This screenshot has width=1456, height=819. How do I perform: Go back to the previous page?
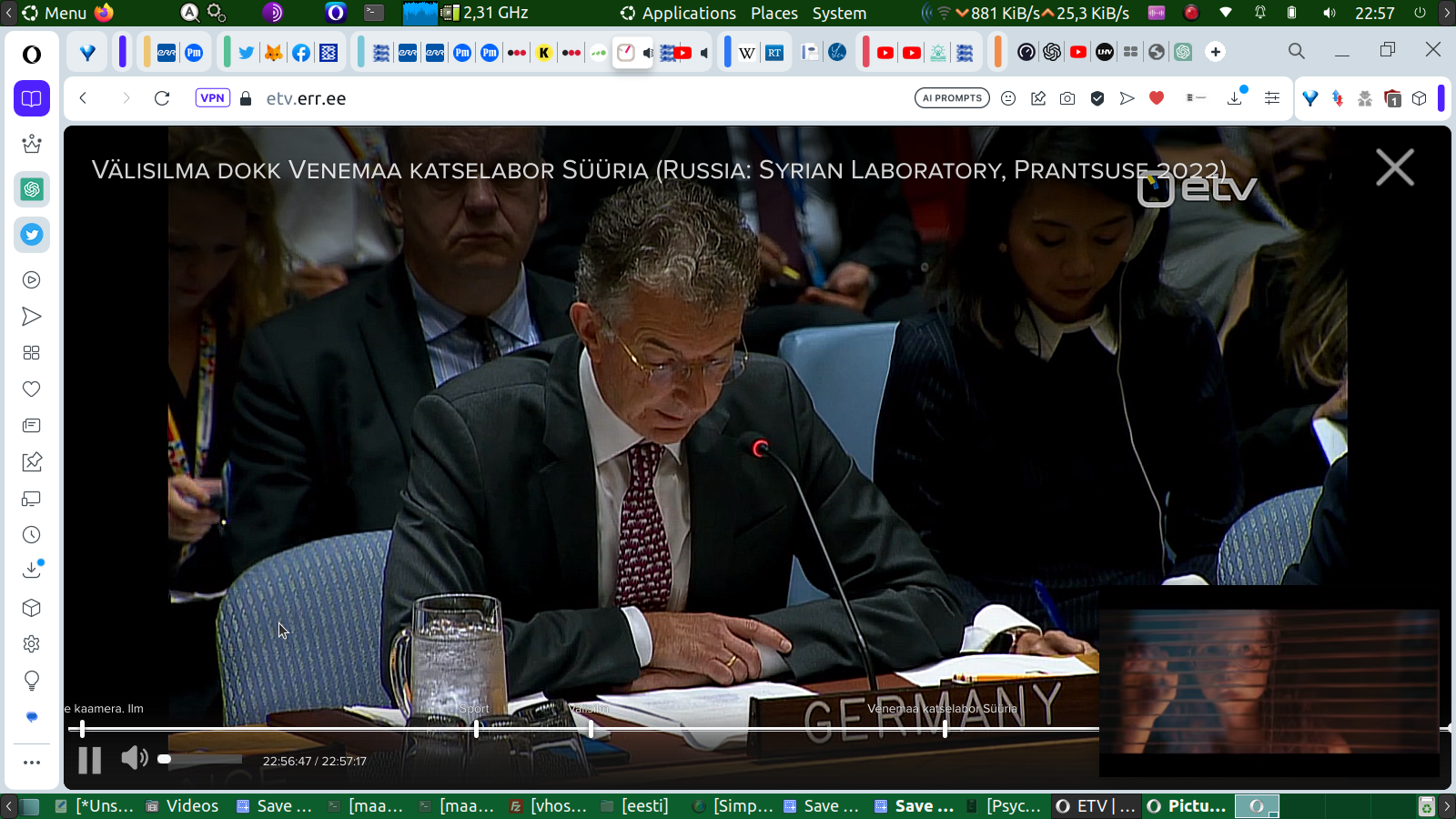(x=83, y=98)
